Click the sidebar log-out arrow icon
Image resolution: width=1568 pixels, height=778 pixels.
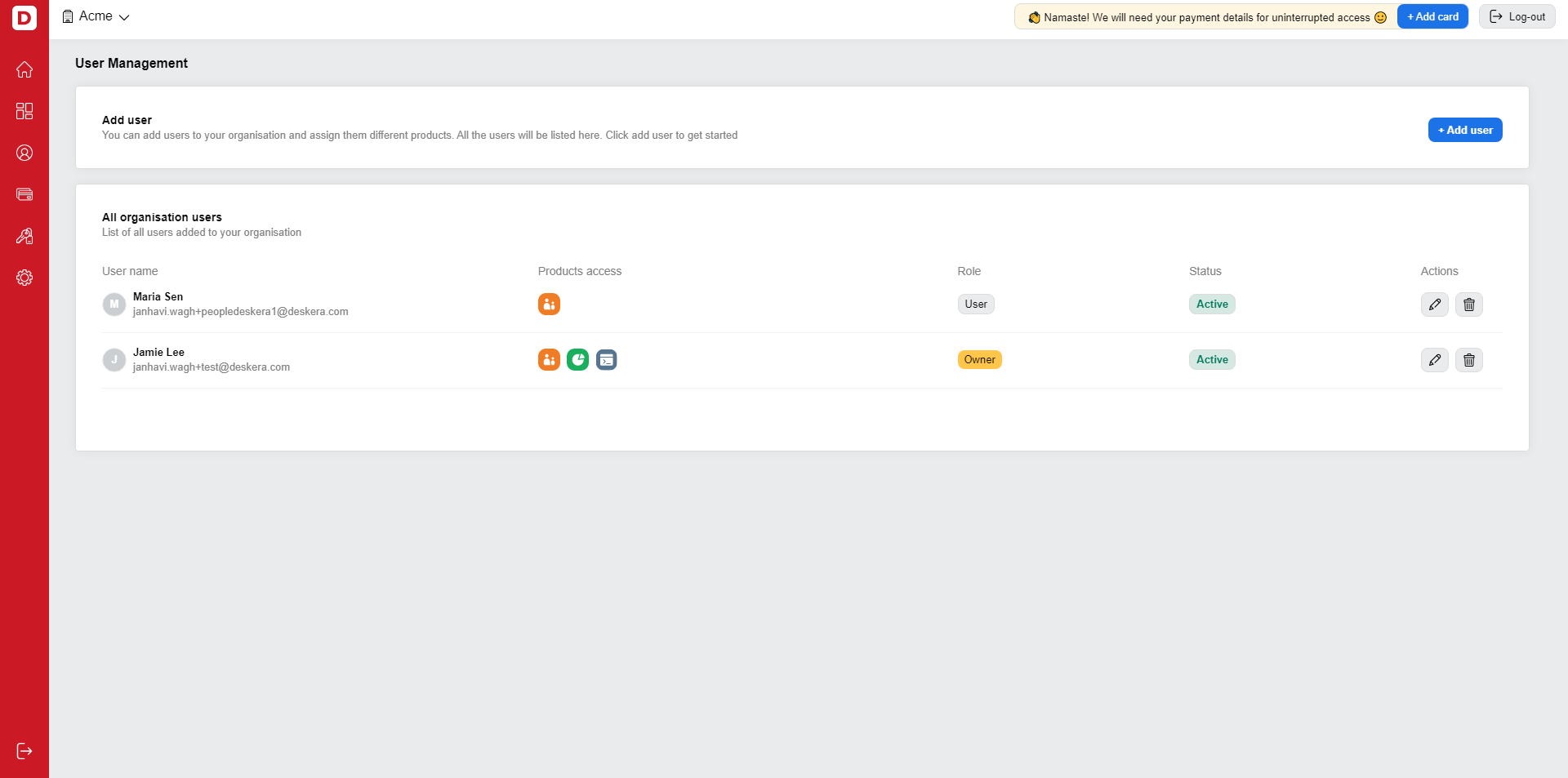coord(24,751)
